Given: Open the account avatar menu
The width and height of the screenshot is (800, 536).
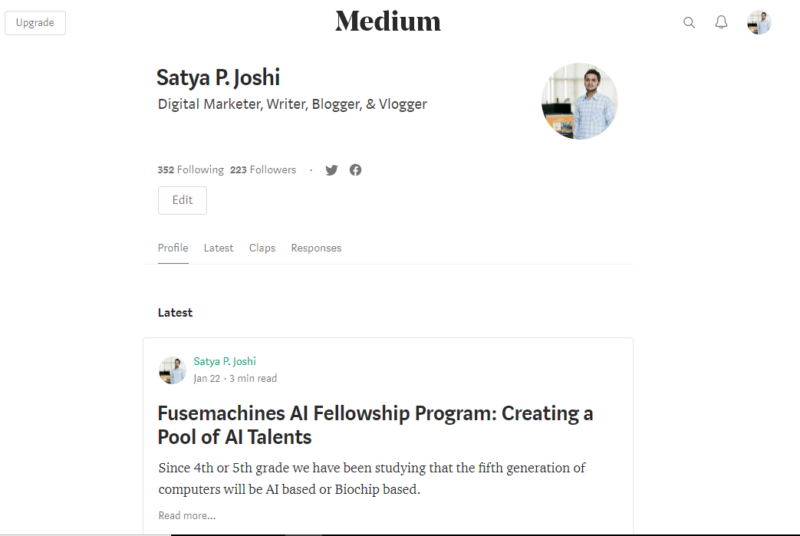Looking at the screenshot, I should click(x=759, y=22).
